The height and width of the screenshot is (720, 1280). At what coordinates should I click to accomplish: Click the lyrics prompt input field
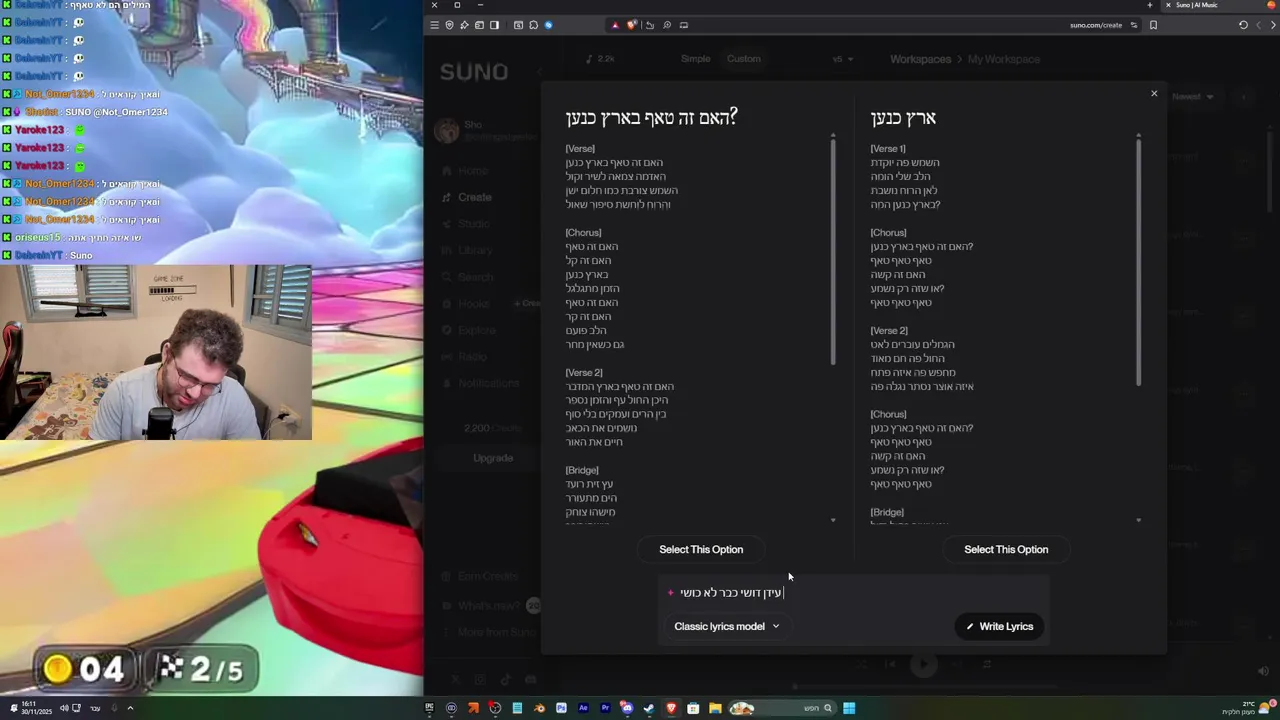pyautogui.click(x=855, y=592)
